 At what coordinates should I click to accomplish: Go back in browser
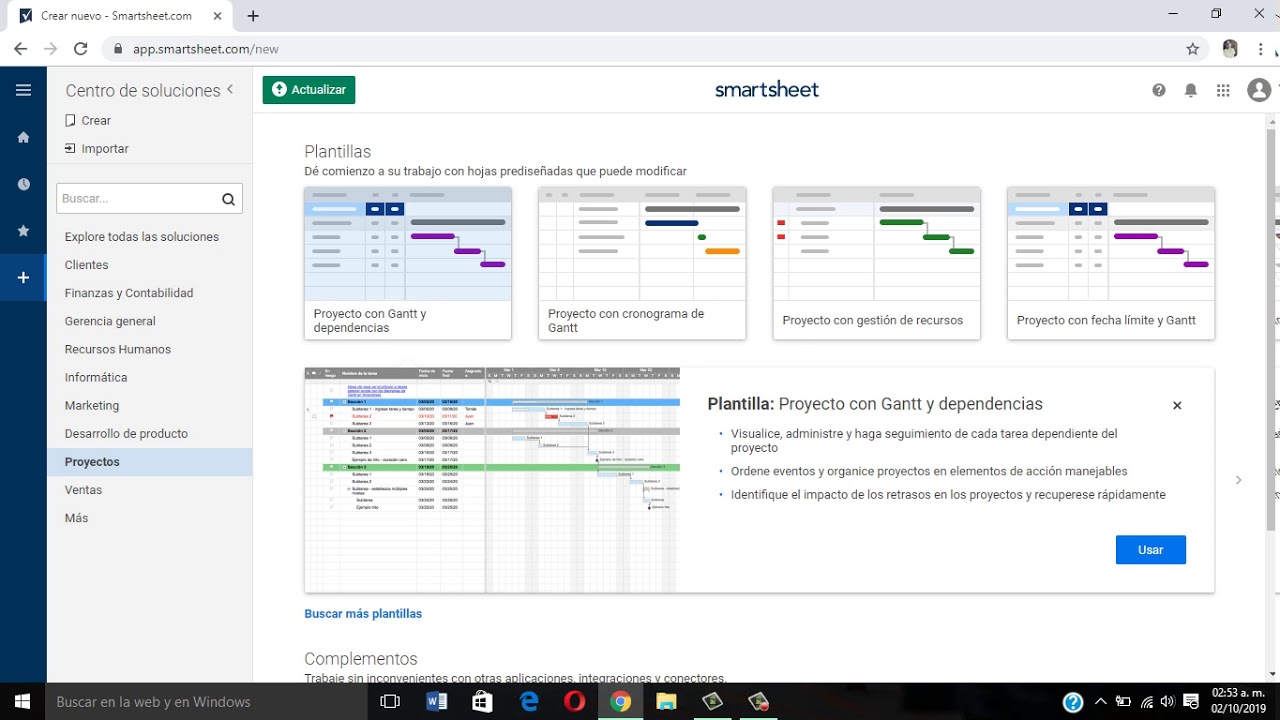tap(20, 48)
